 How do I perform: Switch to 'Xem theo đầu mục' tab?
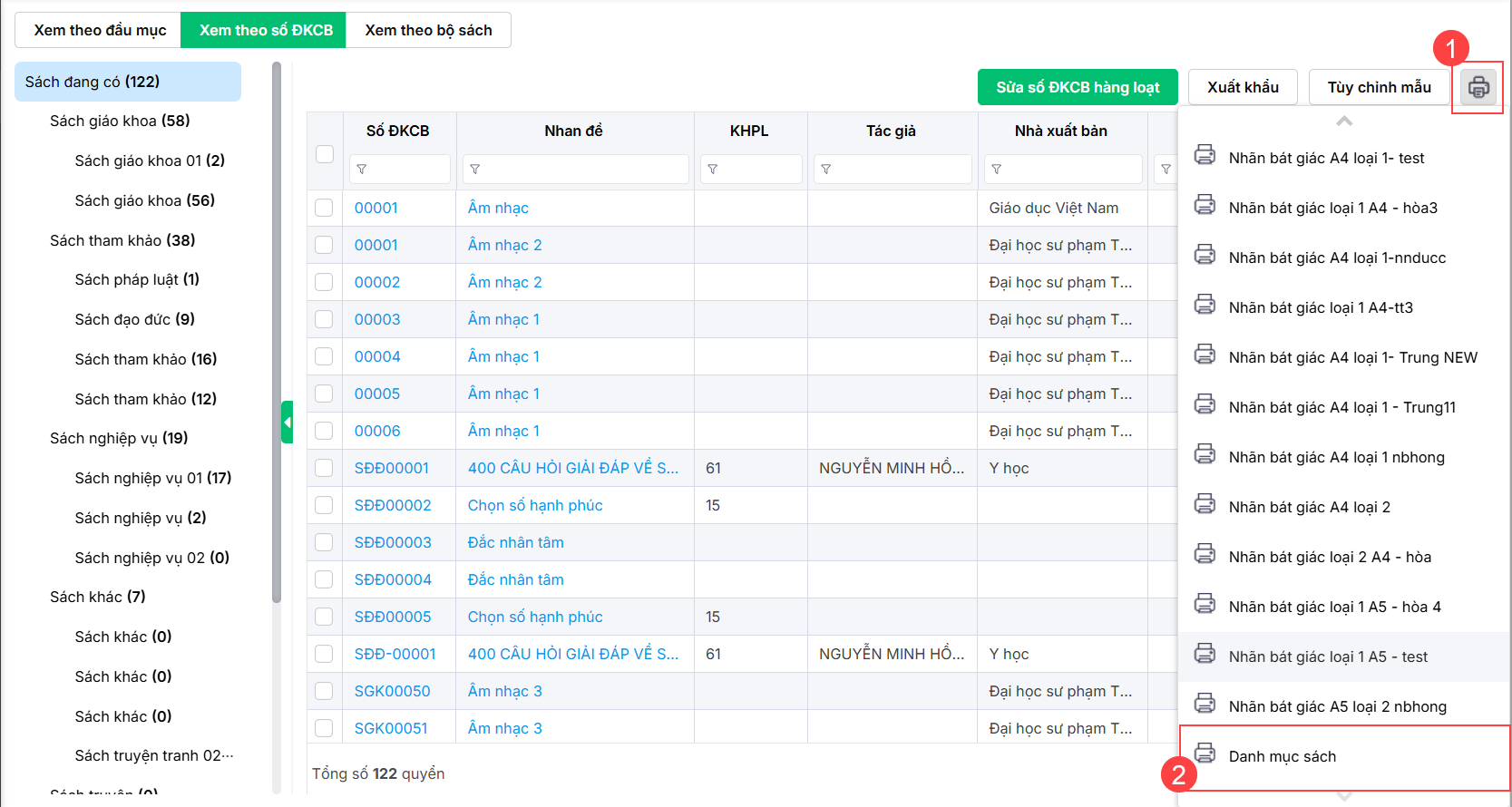click(100, 30)
